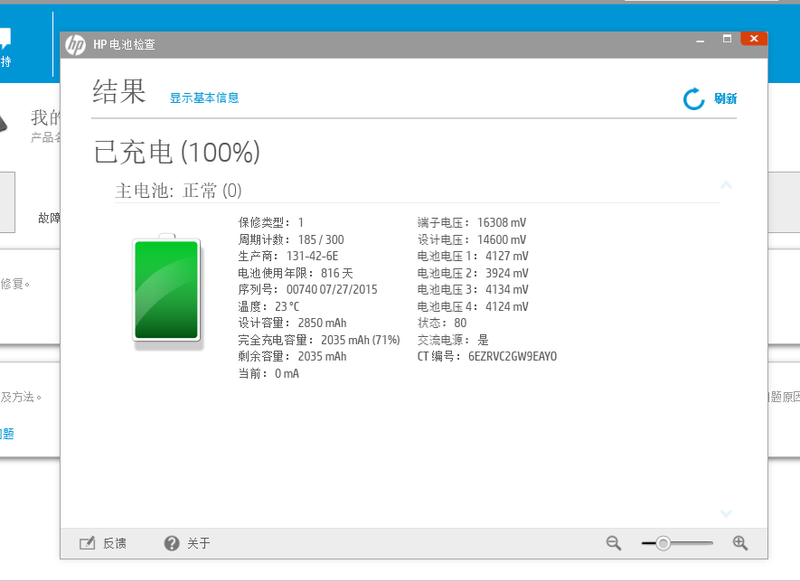
Task: Maximize the HP电池检查 window
Action: [x=727, y=39]
